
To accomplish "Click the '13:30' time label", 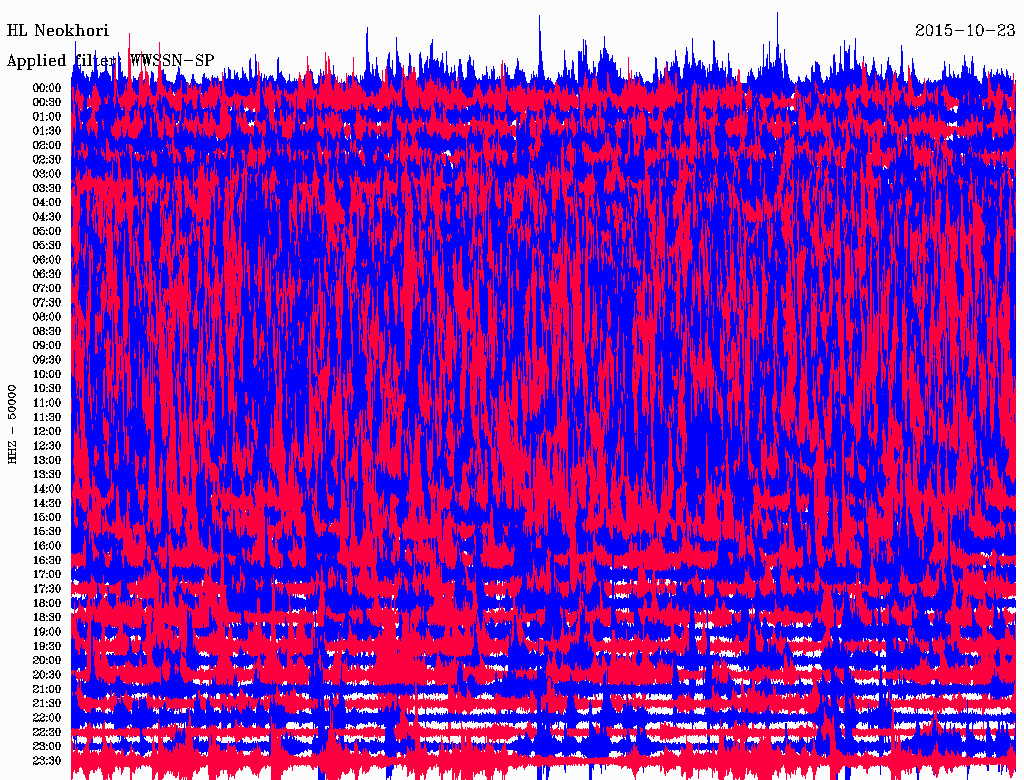I will 47,474.
